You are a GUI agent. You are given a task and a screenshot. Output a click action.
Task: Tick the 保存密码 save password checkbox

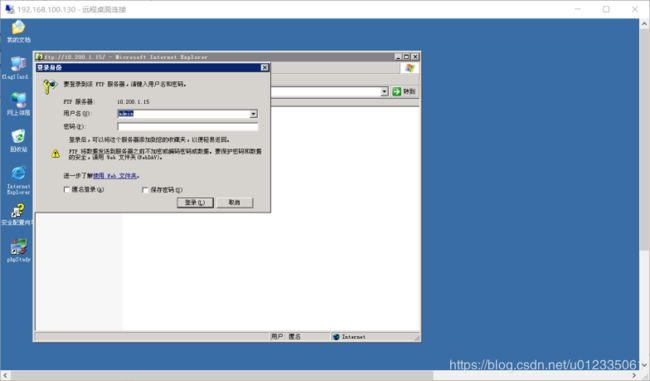[145, 190]
